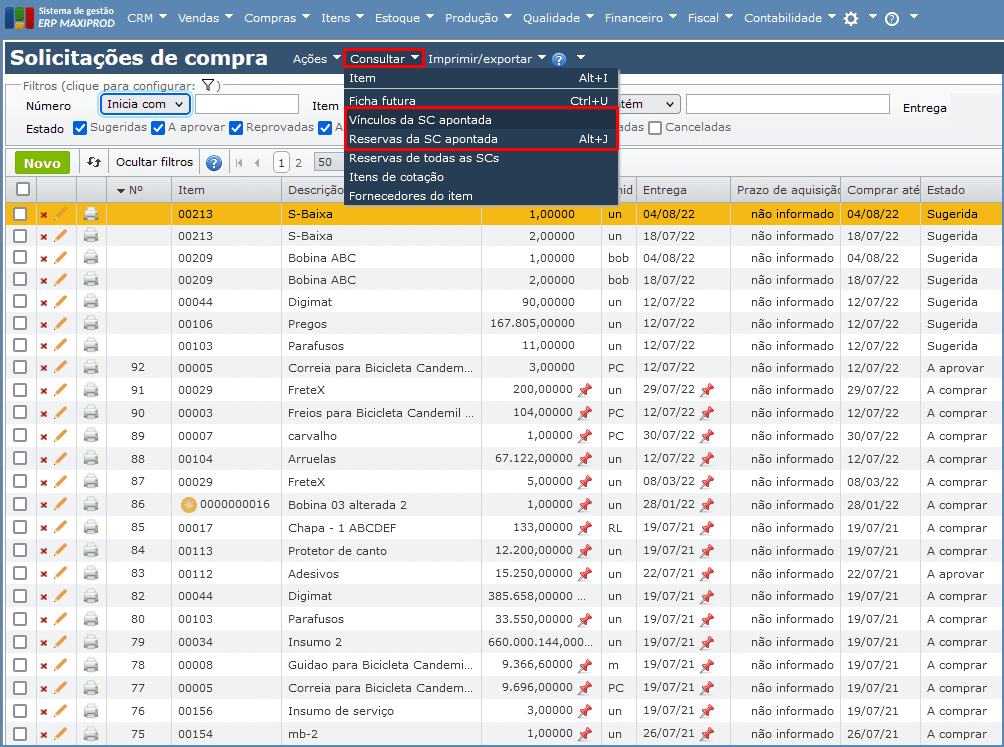Uncheck the Sugeridas state filter

tap(81, 128)
